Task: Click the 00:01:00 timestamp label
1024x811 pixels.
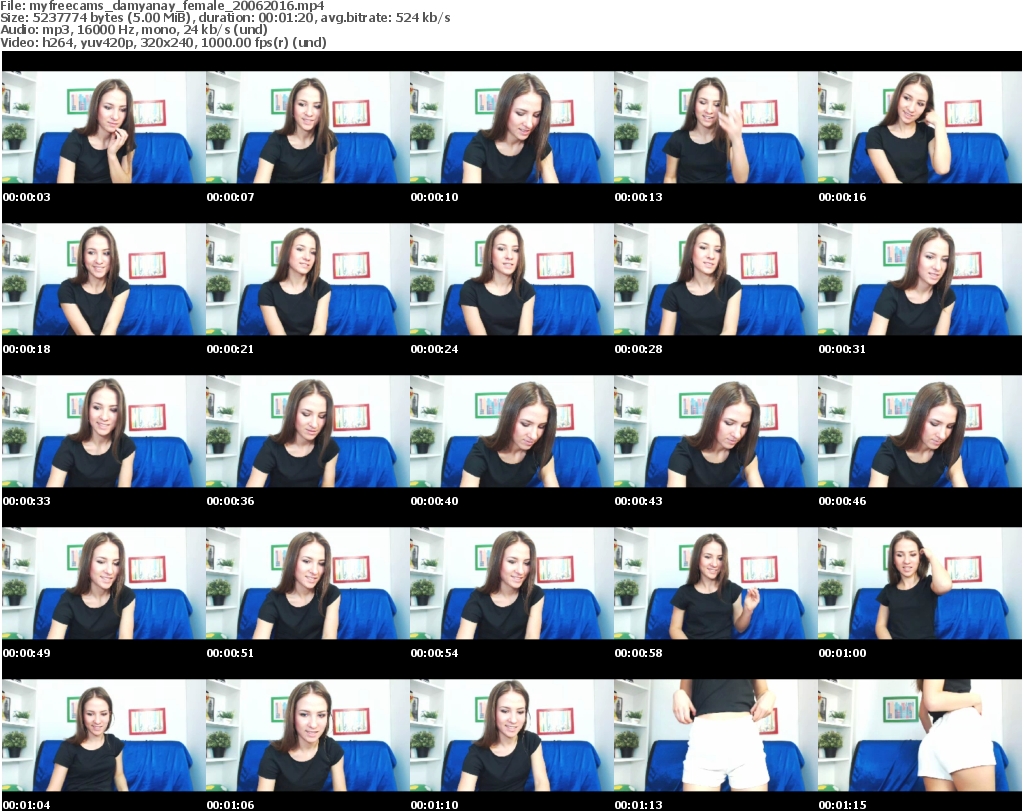Action: pyautogui.click(x=842, y=653)
